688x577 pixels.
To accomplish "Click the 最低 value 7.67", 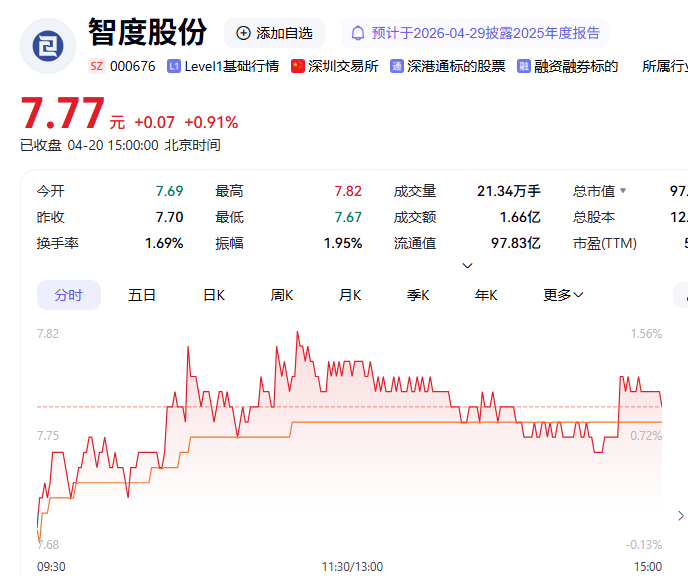I will click(x=348, y=217).
